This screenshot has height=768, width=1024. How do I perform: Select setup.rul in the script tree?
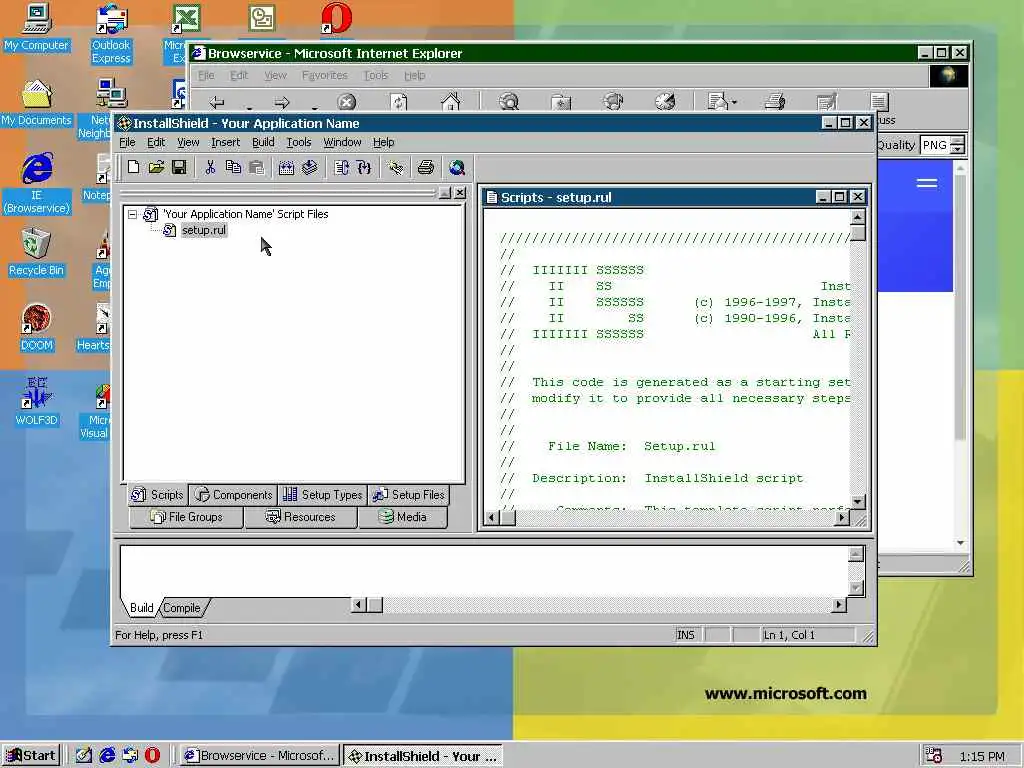point(204,230)
